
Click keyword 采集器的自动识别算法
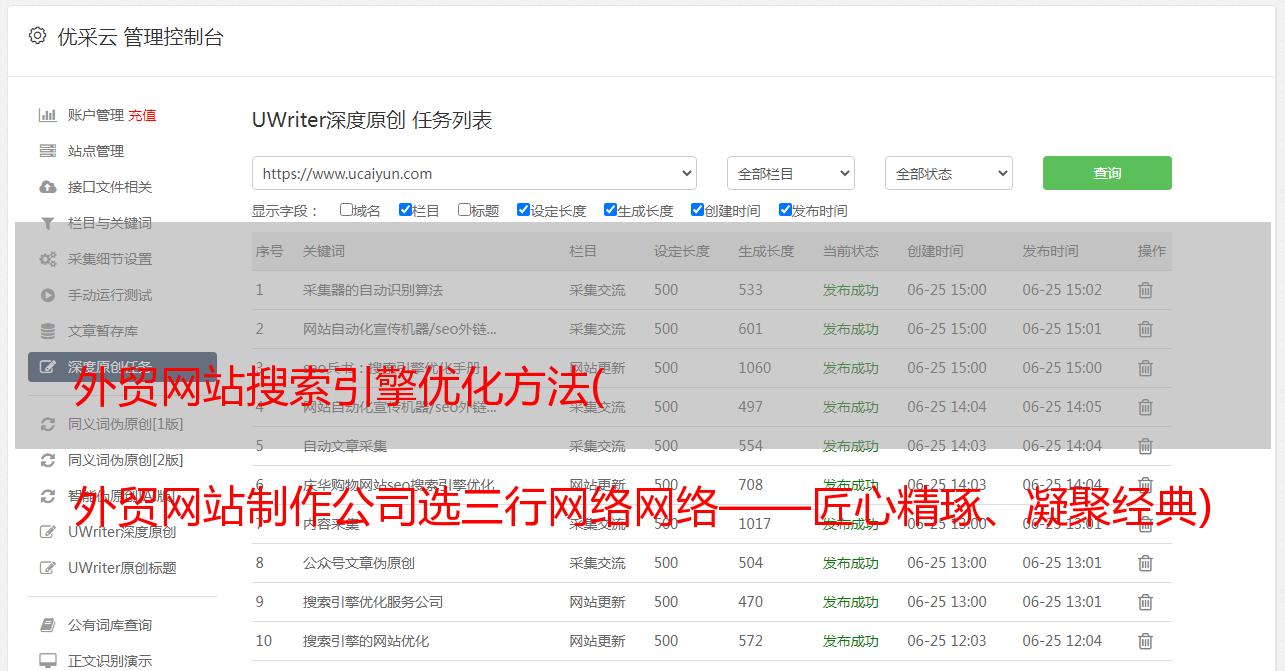(373, 290)
